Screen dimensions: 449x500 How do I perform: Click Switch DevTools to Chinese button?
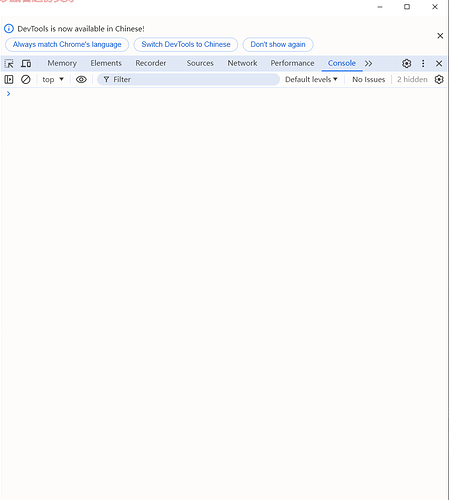pyautogui.click(x=186, y=44)
